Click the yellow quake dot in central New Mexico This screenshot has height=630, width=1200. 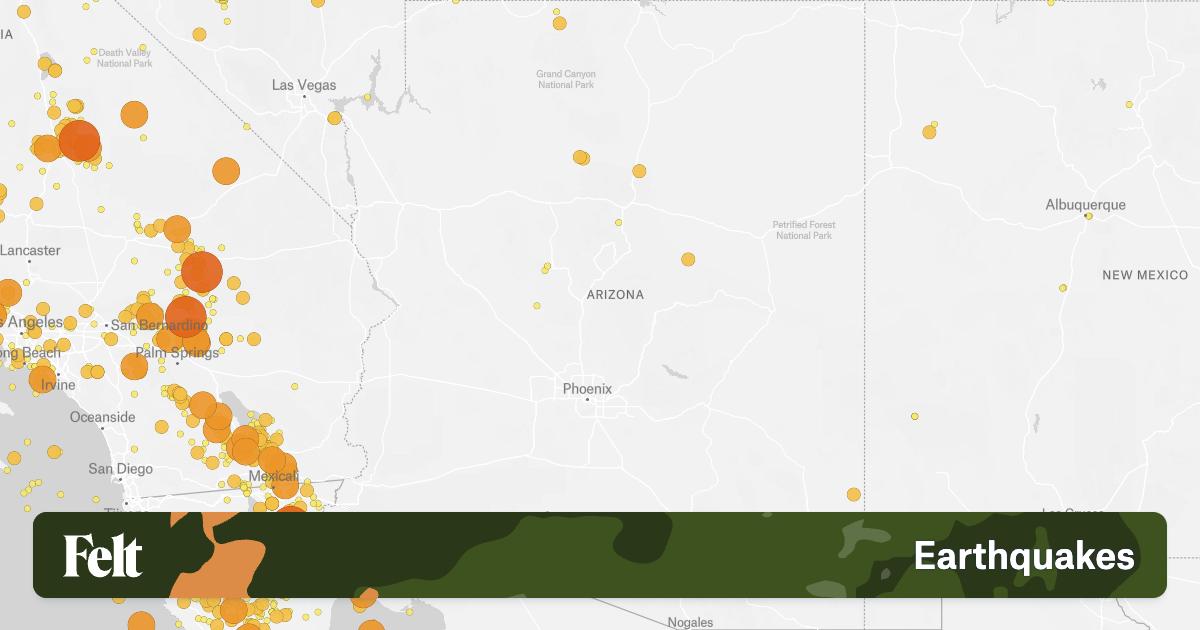pyautogui.click(x=1065, y=287)
